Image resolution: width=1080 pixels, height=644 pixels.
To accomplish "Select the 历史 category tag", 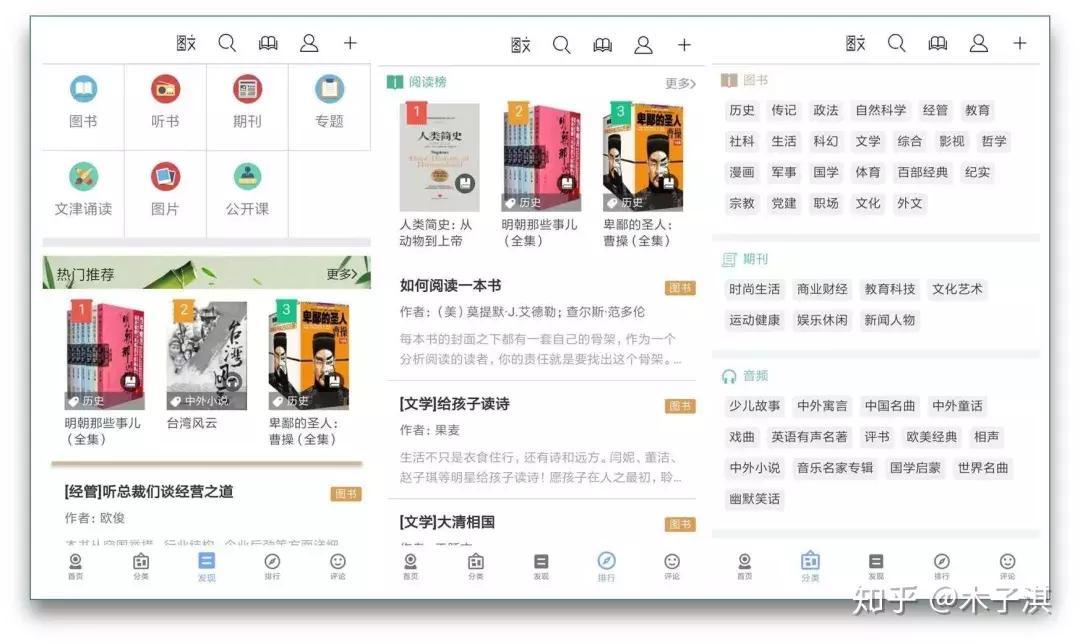I will coord(741,110).
